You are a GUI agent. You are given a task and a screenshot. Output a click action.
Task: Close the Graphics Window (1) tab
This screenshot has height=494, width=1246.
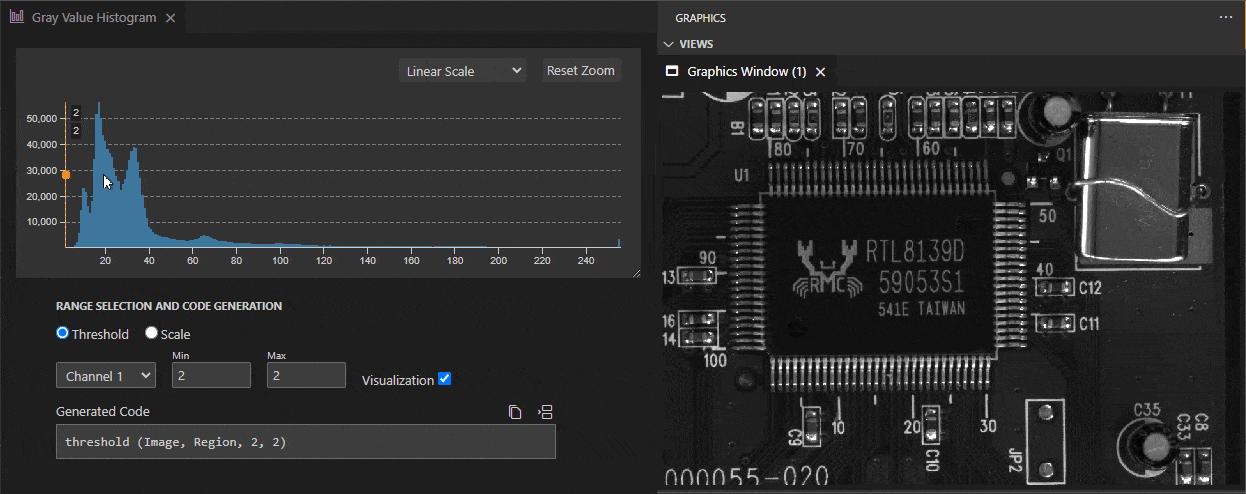820,72
